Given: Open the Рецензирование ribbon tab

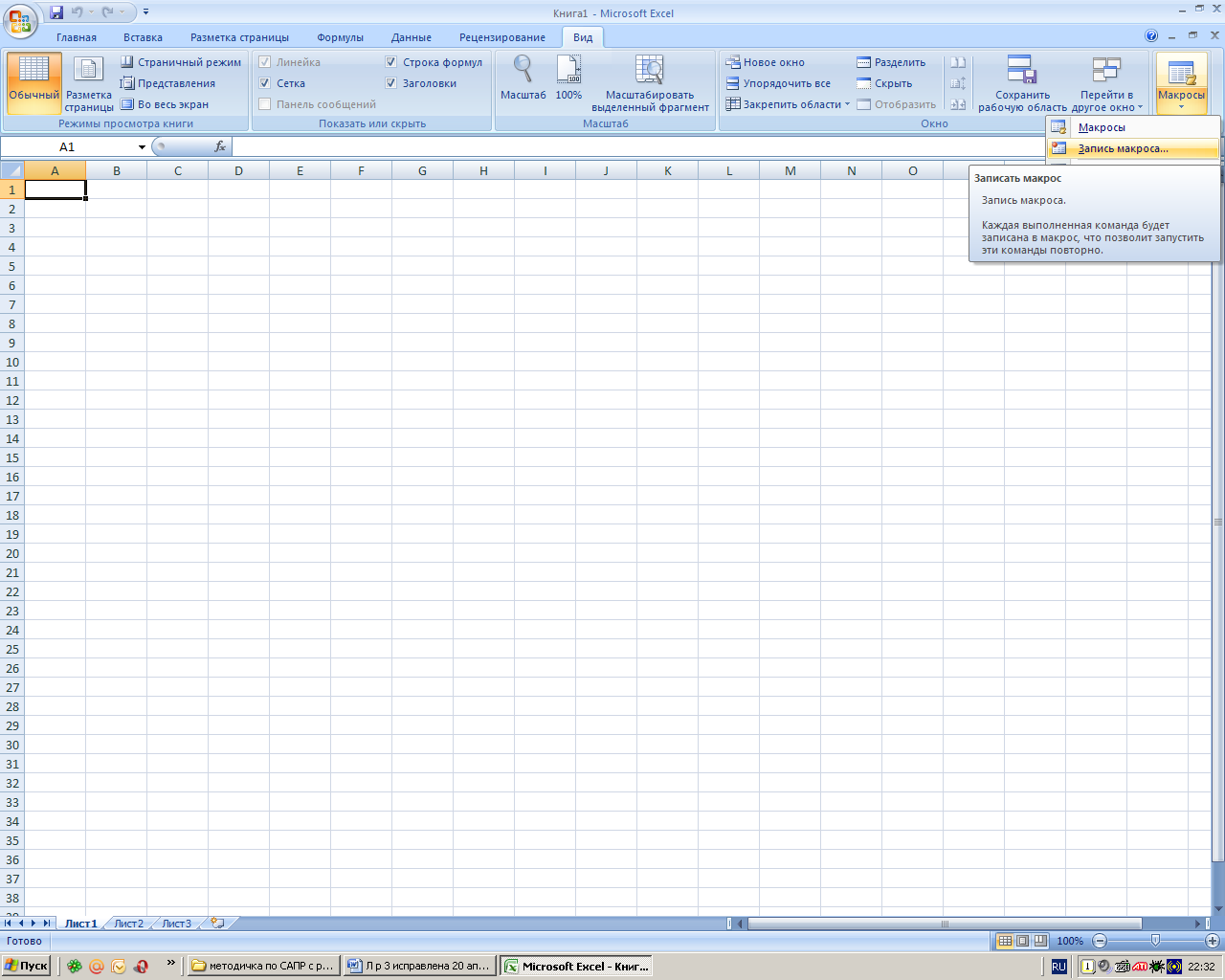Looking at the screenshot, I should click(x=502, y=37).
